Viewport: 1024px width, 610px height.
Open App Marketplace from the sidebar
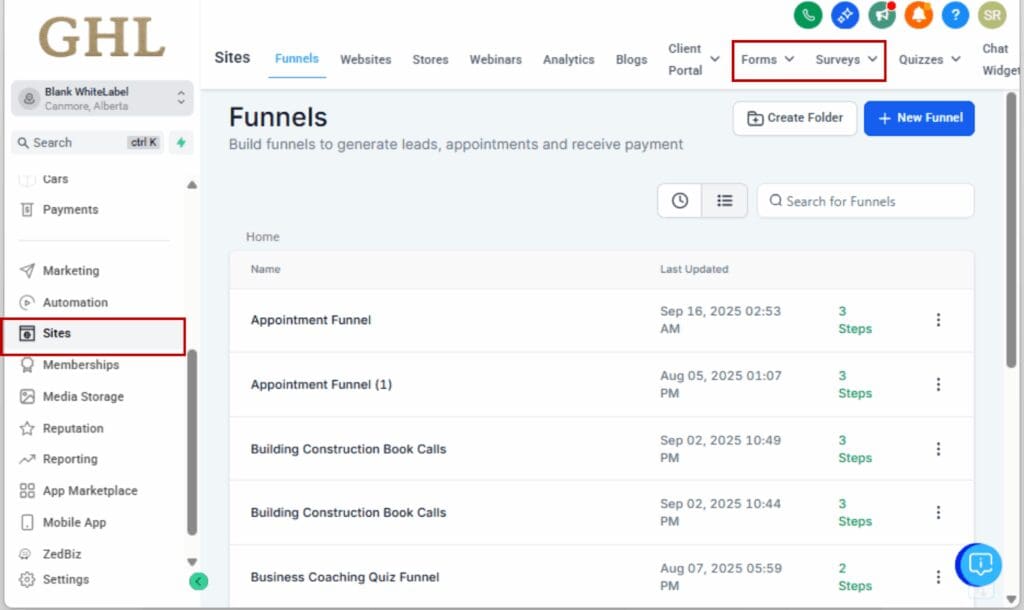88,490
